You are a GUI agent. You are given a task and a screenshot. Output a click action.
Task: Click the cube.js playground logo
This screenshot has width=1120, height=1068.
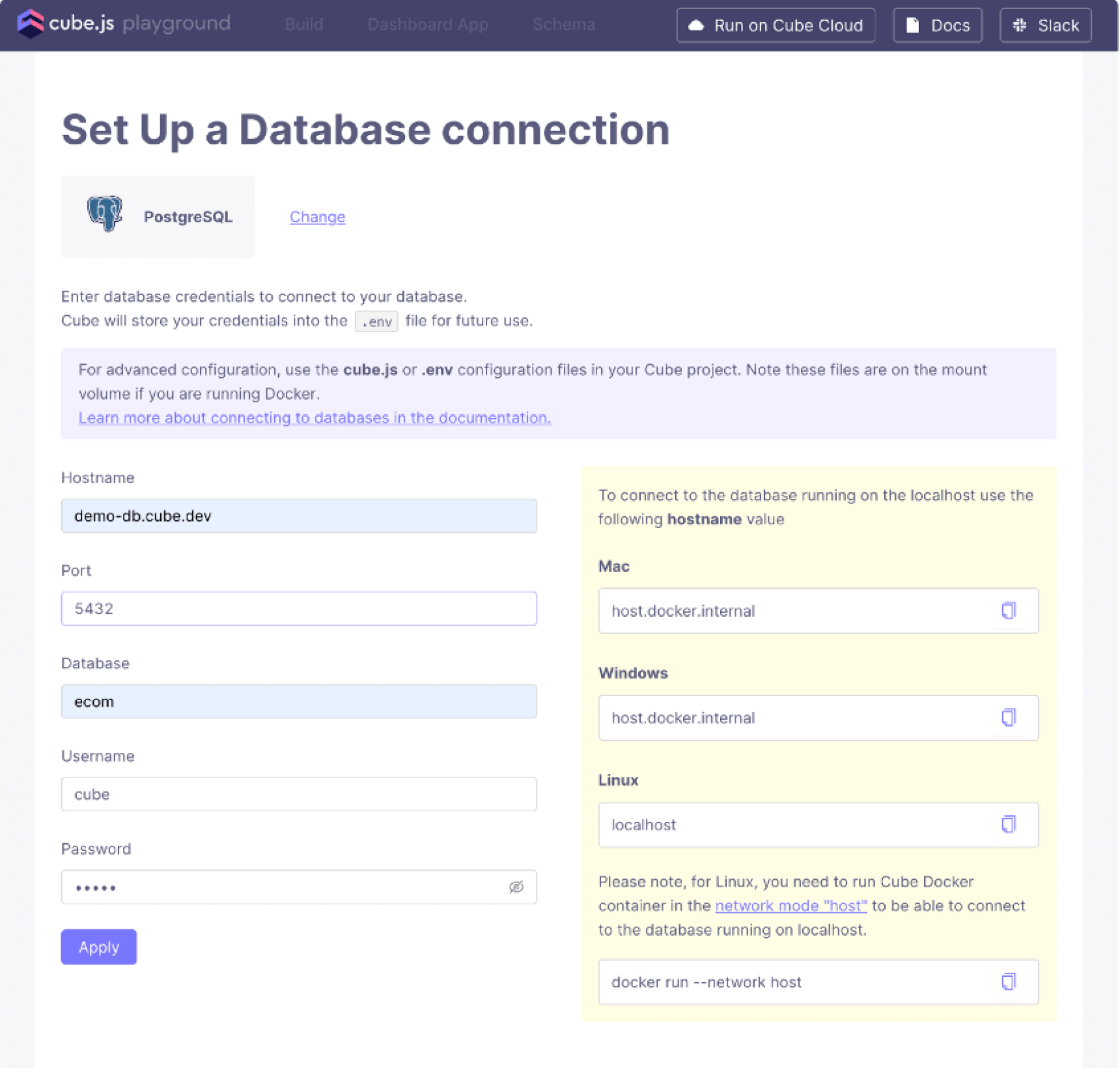click(x=124, y=24)
